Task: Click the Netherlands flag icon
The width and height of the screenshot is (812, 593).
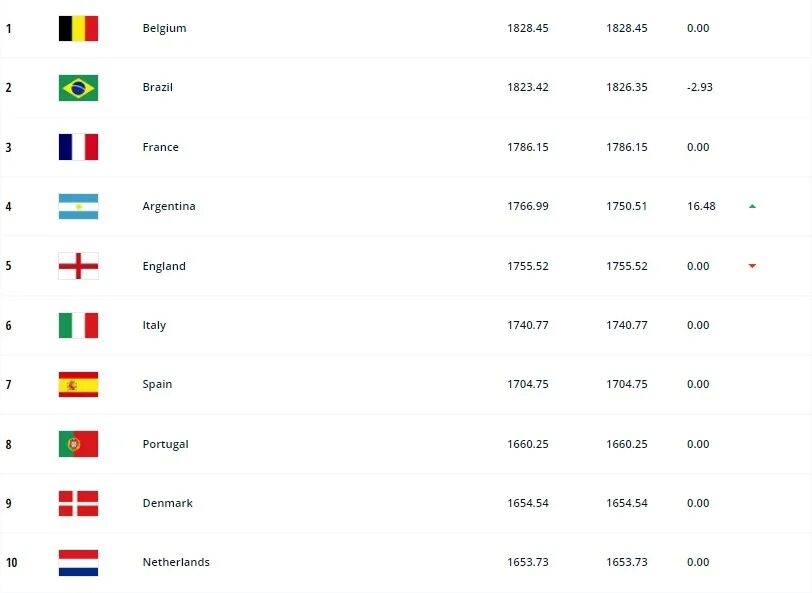Action: coord(78,562)
